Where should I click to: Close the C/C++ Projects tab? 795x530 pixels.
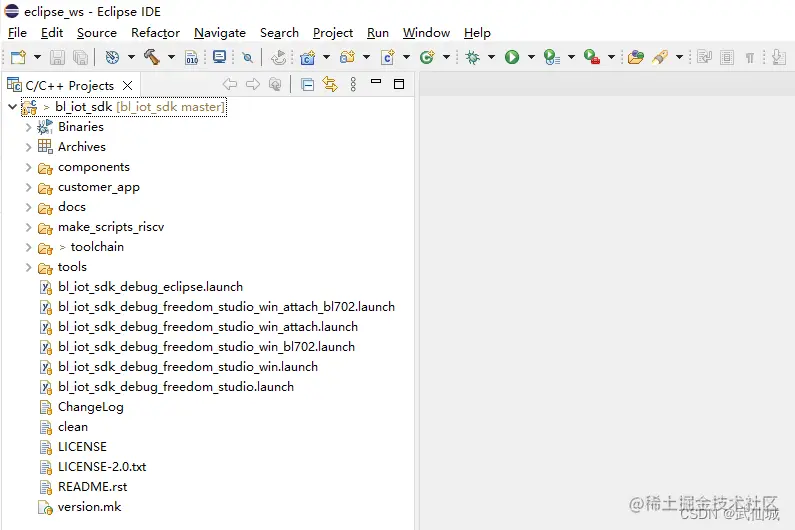click(x=128, y=86)
